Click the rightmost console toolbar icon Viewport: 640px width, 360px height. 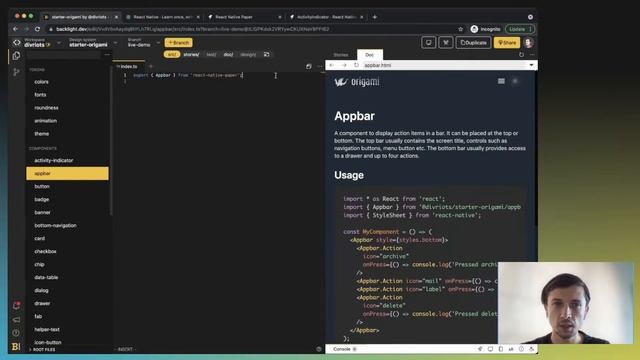click(531, 349)
